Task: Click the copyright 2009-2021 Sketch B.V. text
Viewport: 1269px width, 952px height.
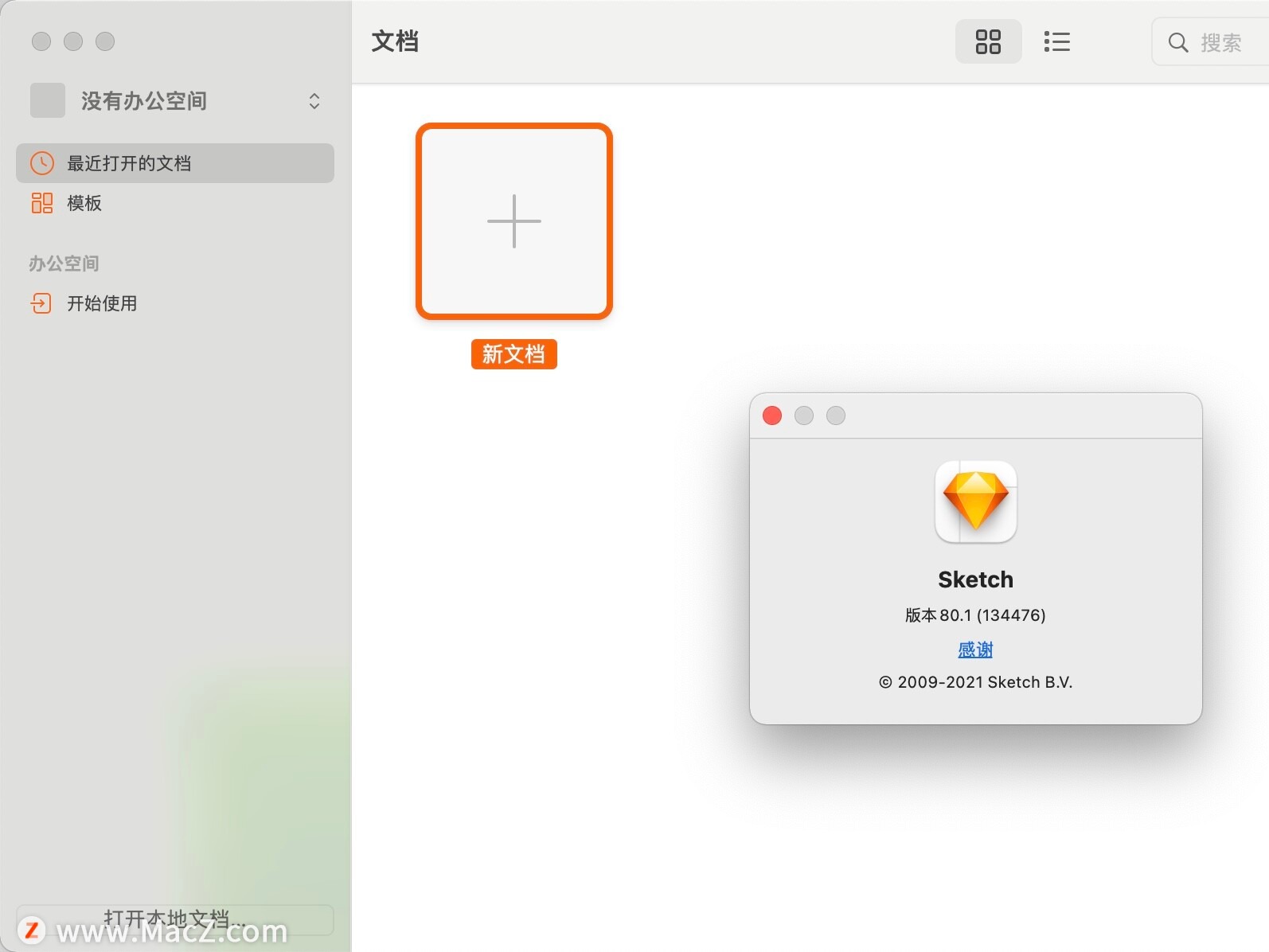Action: point(976,682)
